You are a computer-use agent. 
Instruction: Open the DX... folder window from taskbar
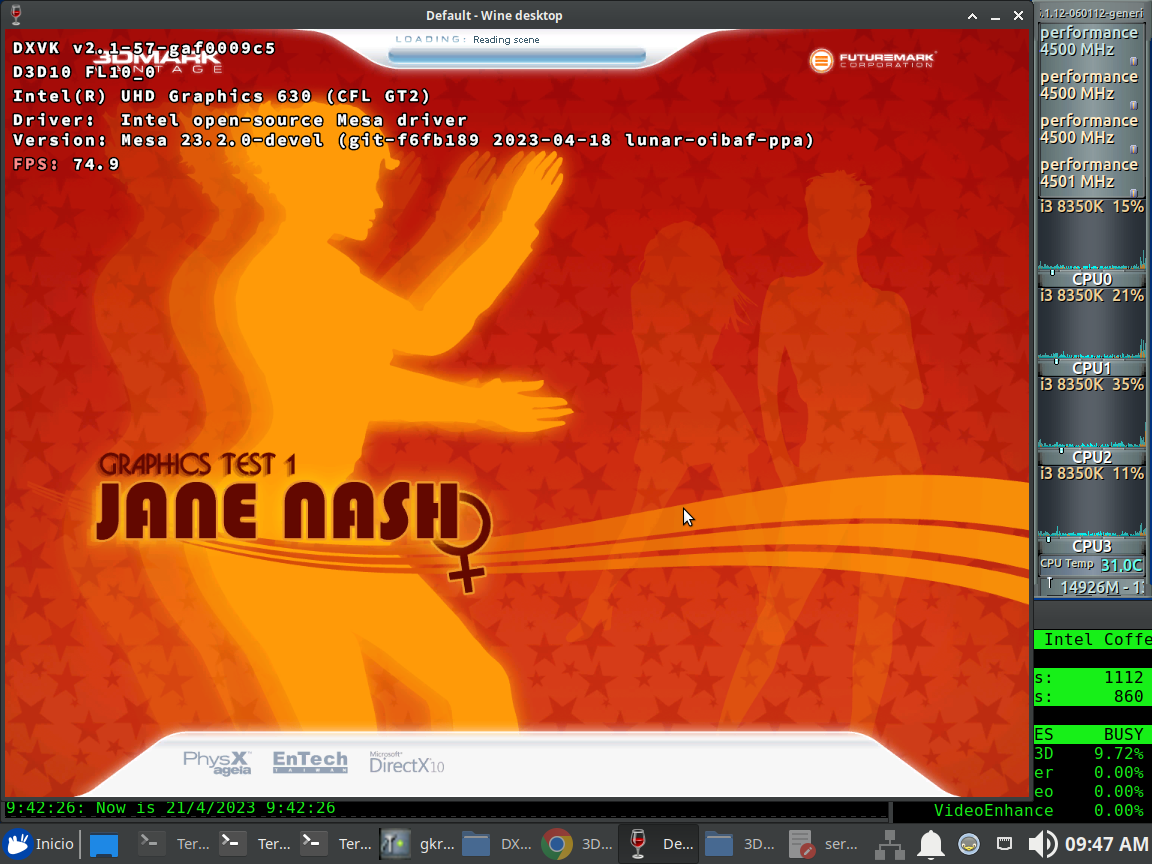click(497, 844)
